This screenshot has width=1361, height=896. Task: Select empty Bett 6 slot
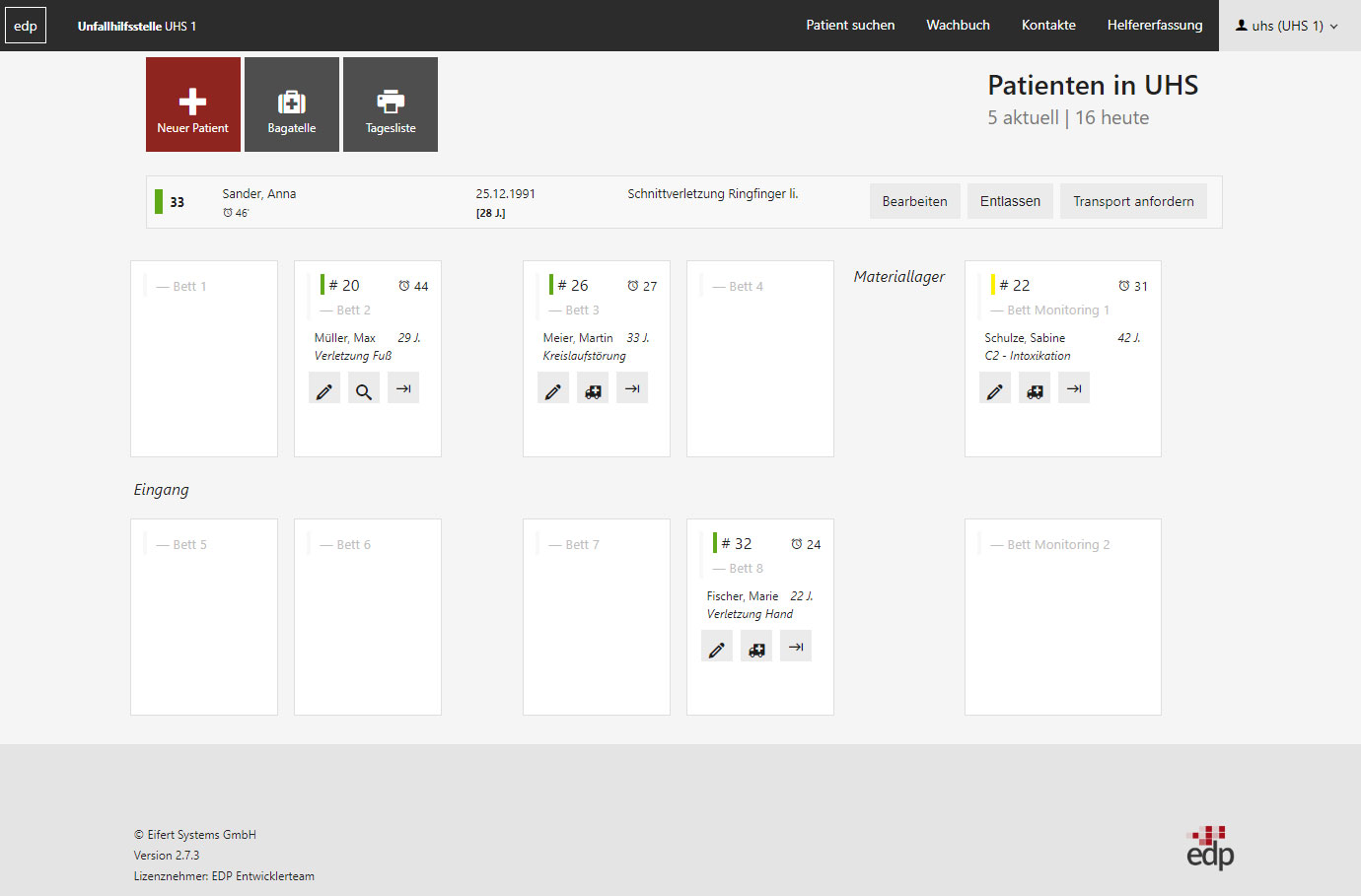368,617
